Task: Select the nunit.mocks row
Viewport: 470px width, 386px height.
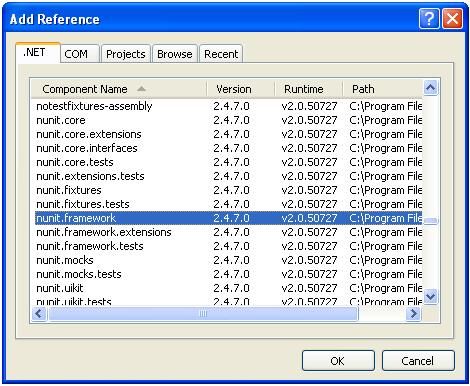Action: (x=229, y=260)
